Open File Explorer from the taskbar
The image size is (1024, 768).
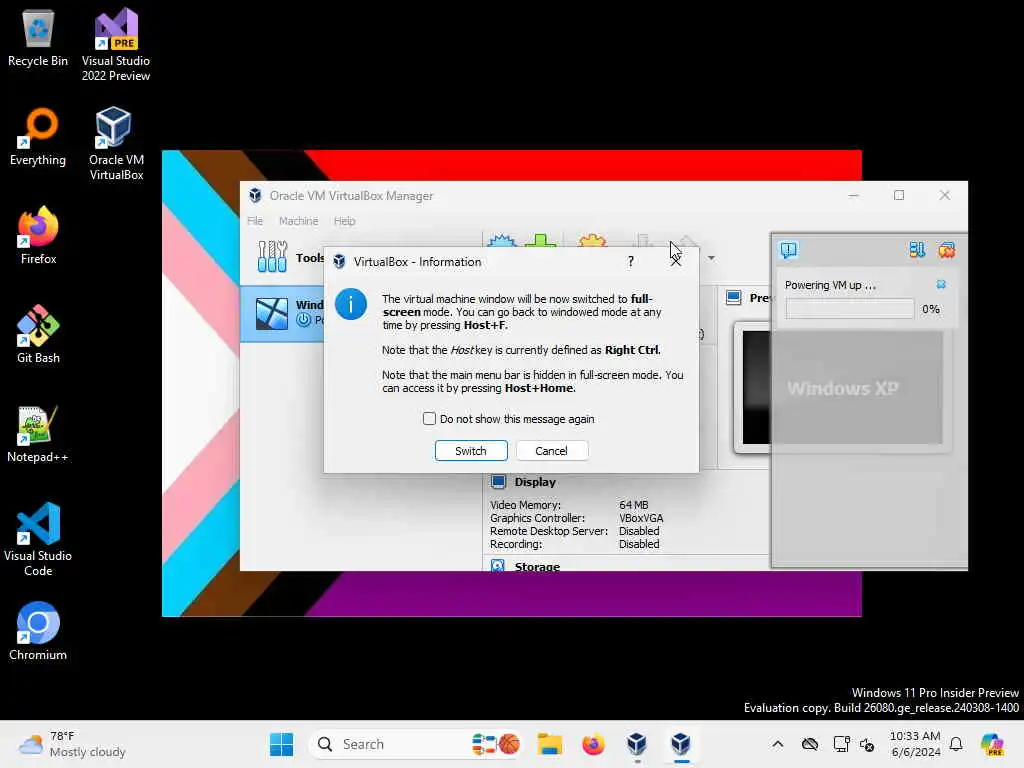point(549,744)
